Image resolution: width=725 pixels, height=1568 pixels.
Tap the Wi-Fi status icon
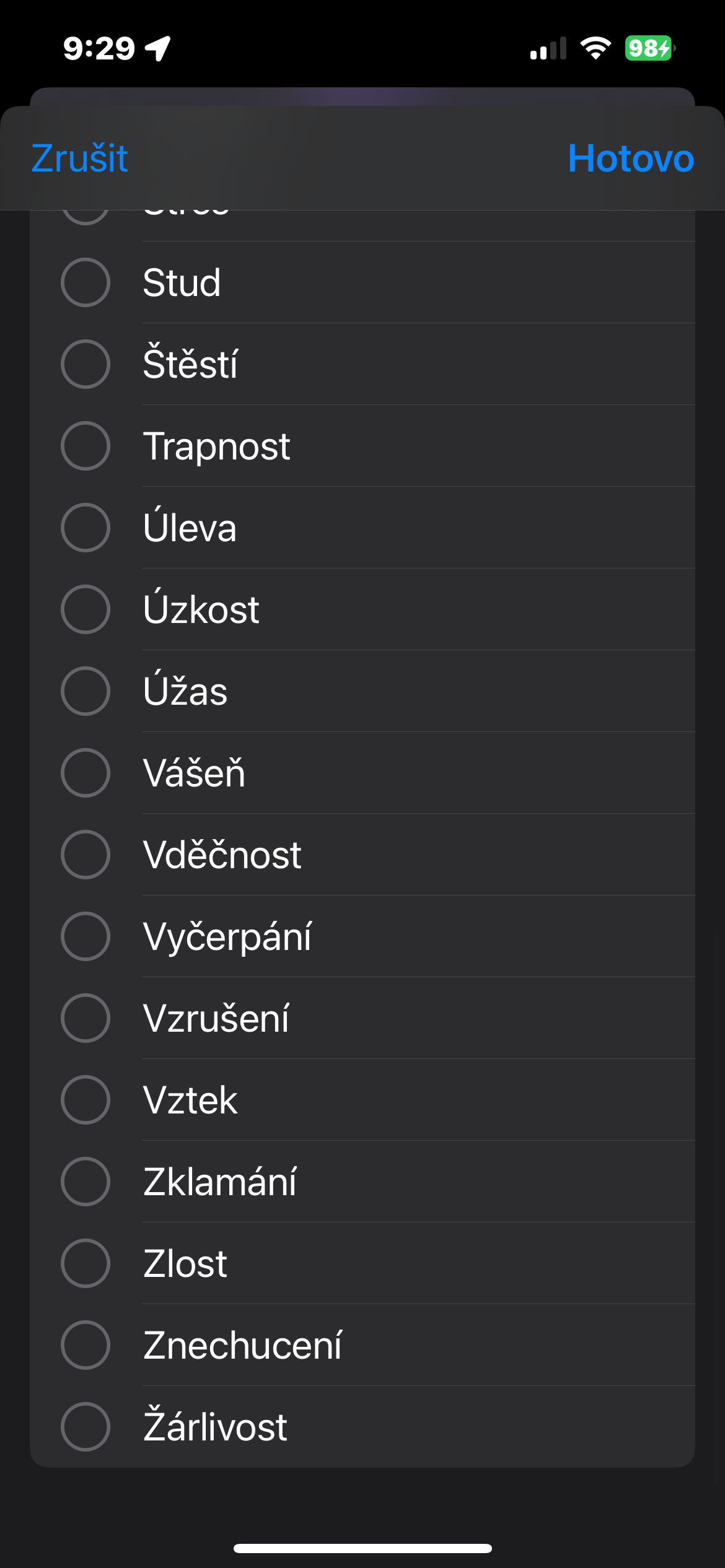pyautogui.click(x=595, y=48)
